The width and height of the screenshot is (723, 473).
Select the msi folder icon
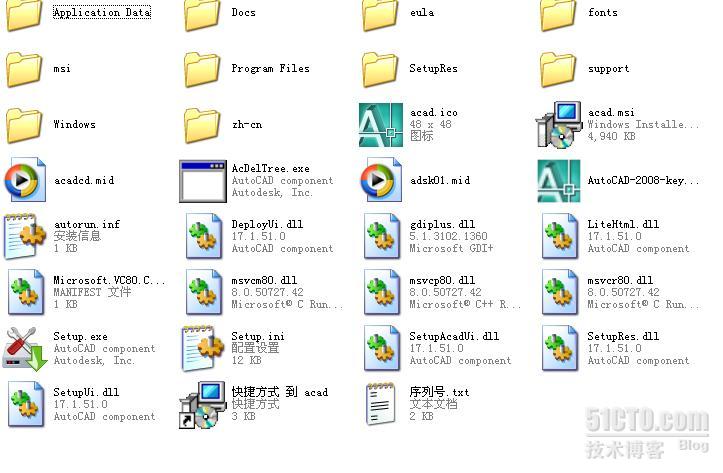(24, 69)
